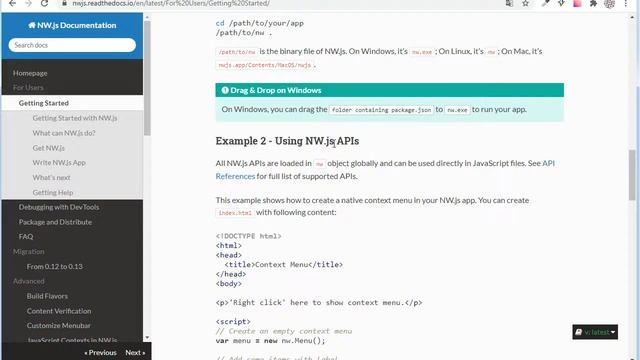Reload the page with the refresh icon
This screenshot has width=640, height=360.
coord(44,3)
